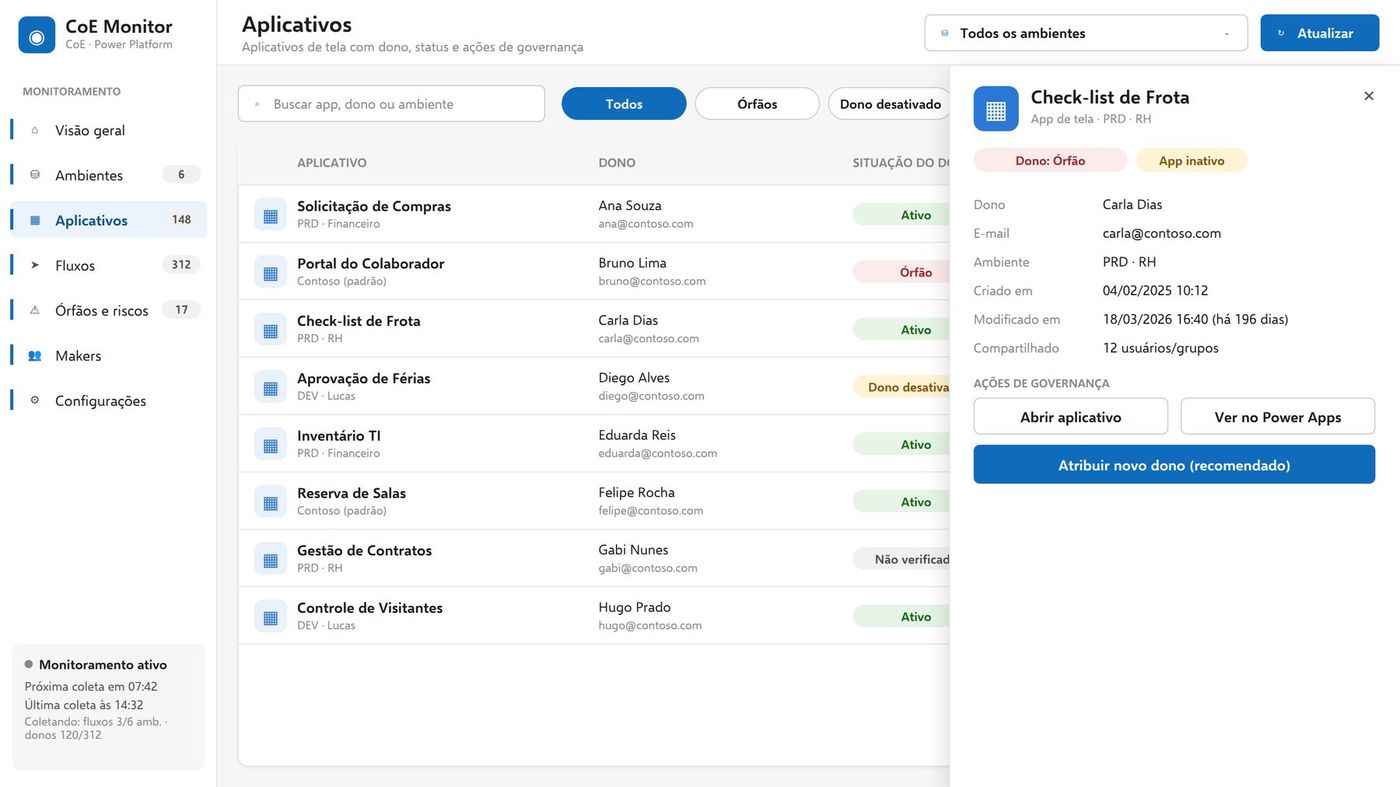This screenshot has height=787, width=1400.
Task: Focus the Buscar app search field
Action: [x=391, y=104]
